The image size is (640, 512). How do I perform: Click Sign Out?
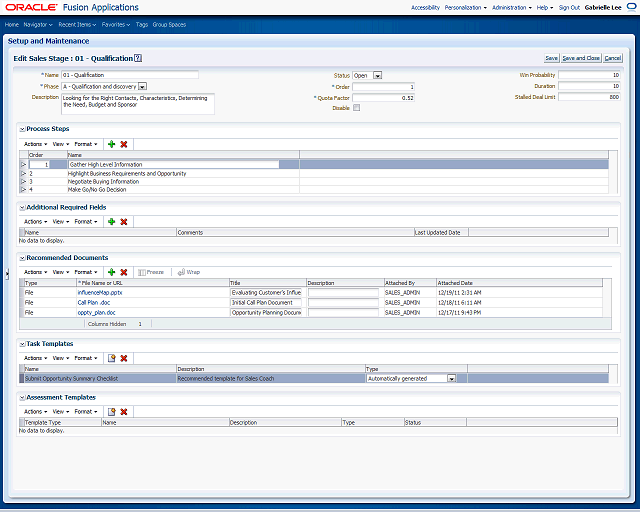tap(569, 7)
